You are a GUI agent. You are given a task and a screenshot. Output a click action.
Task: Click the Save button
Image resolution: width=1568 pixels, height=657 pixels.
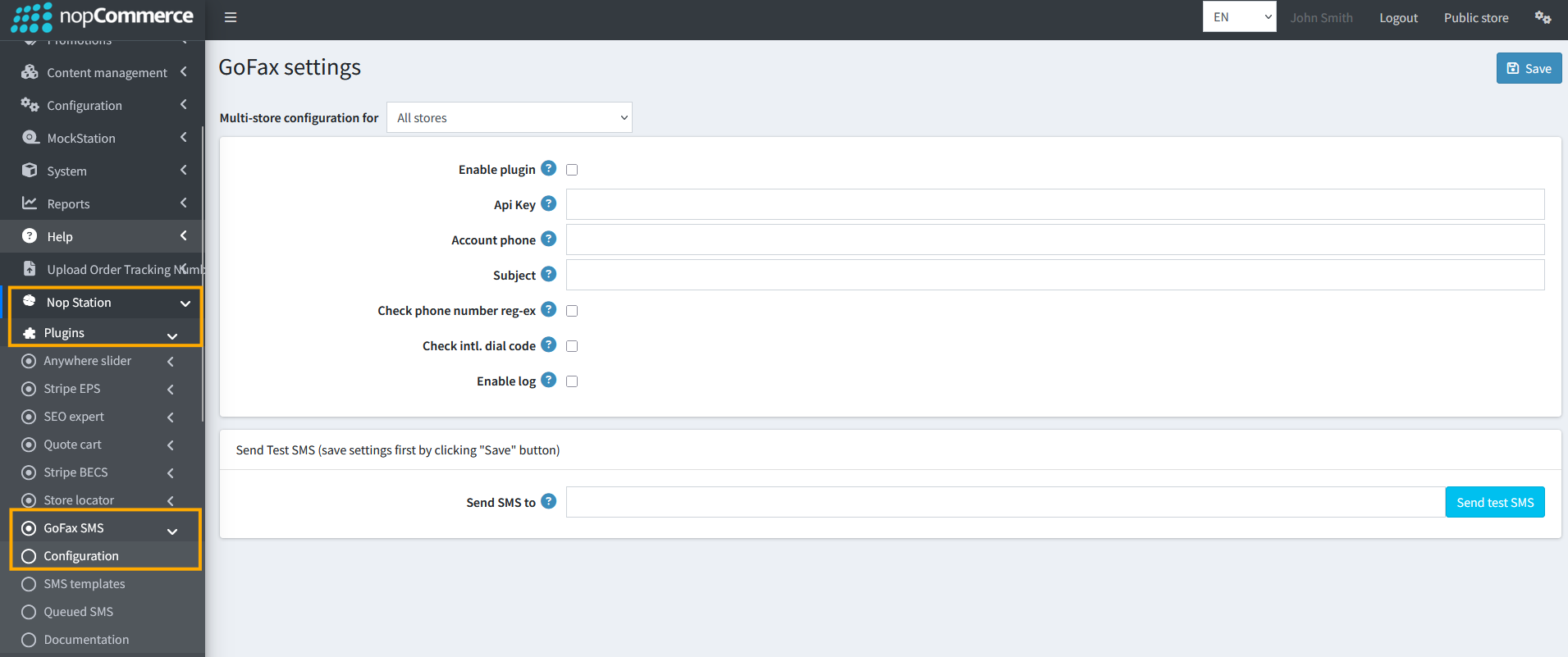pyautogui.click(x=1529, y=68)
